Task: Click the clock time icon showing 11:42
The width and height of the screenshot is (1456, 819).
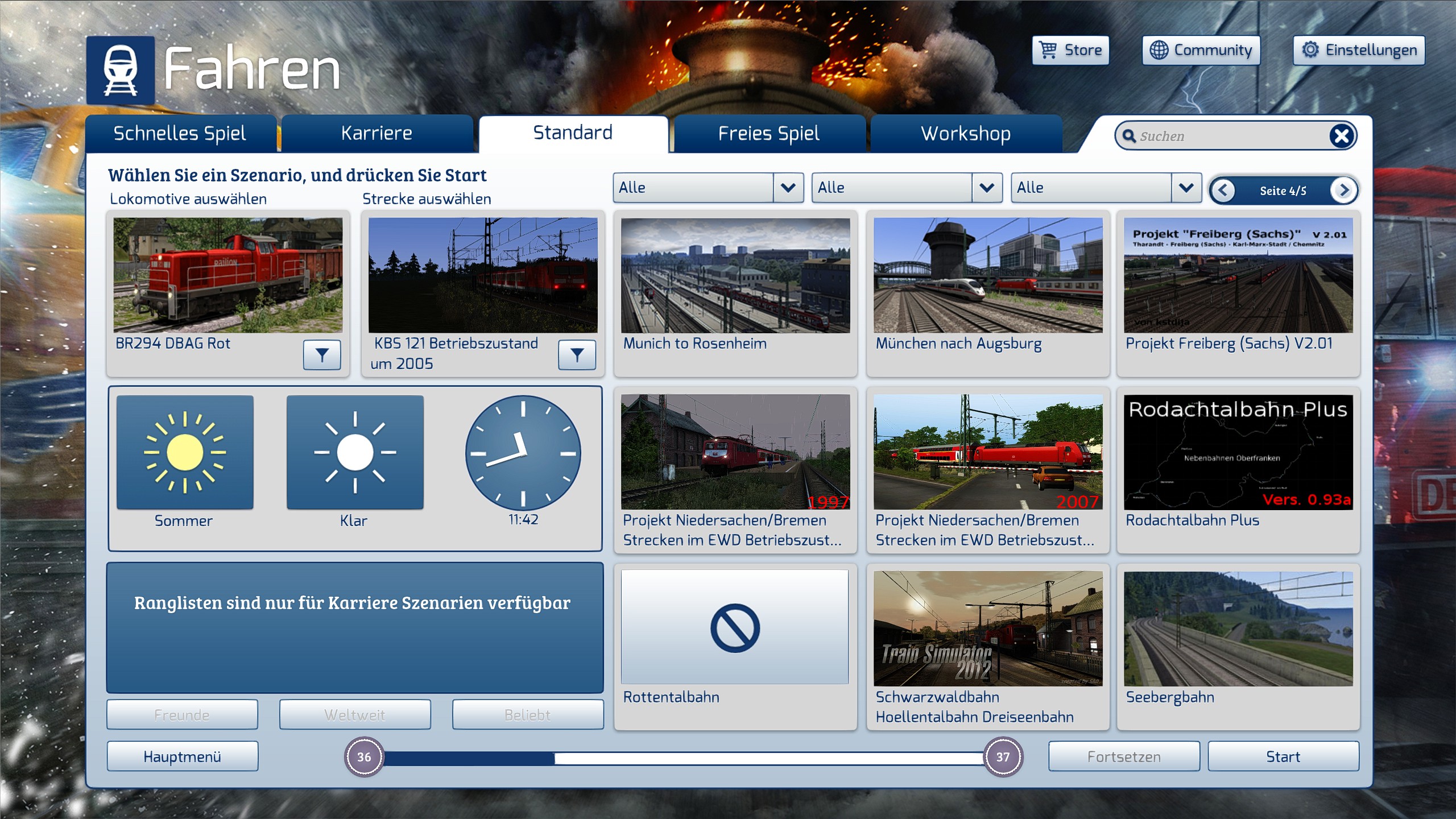Action: [523, 453]
